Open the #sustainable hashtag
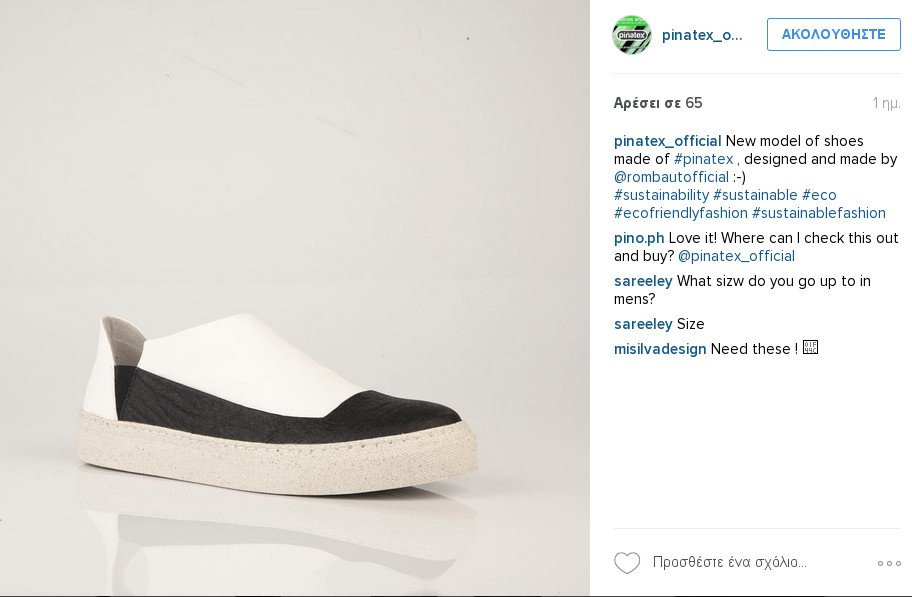The image size is (912, 597). click(755, 195)
